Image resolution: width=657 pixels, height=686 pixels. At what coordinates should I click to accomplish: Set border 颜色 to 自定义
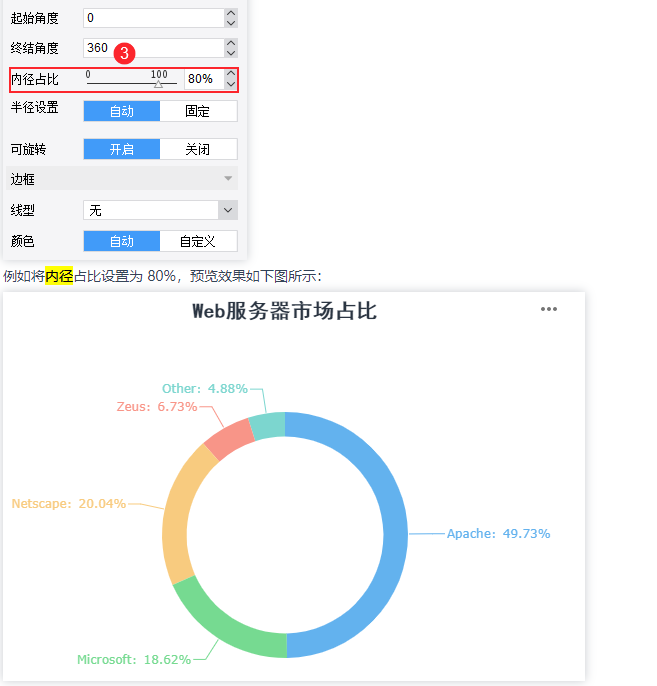[x=198, y=241]
